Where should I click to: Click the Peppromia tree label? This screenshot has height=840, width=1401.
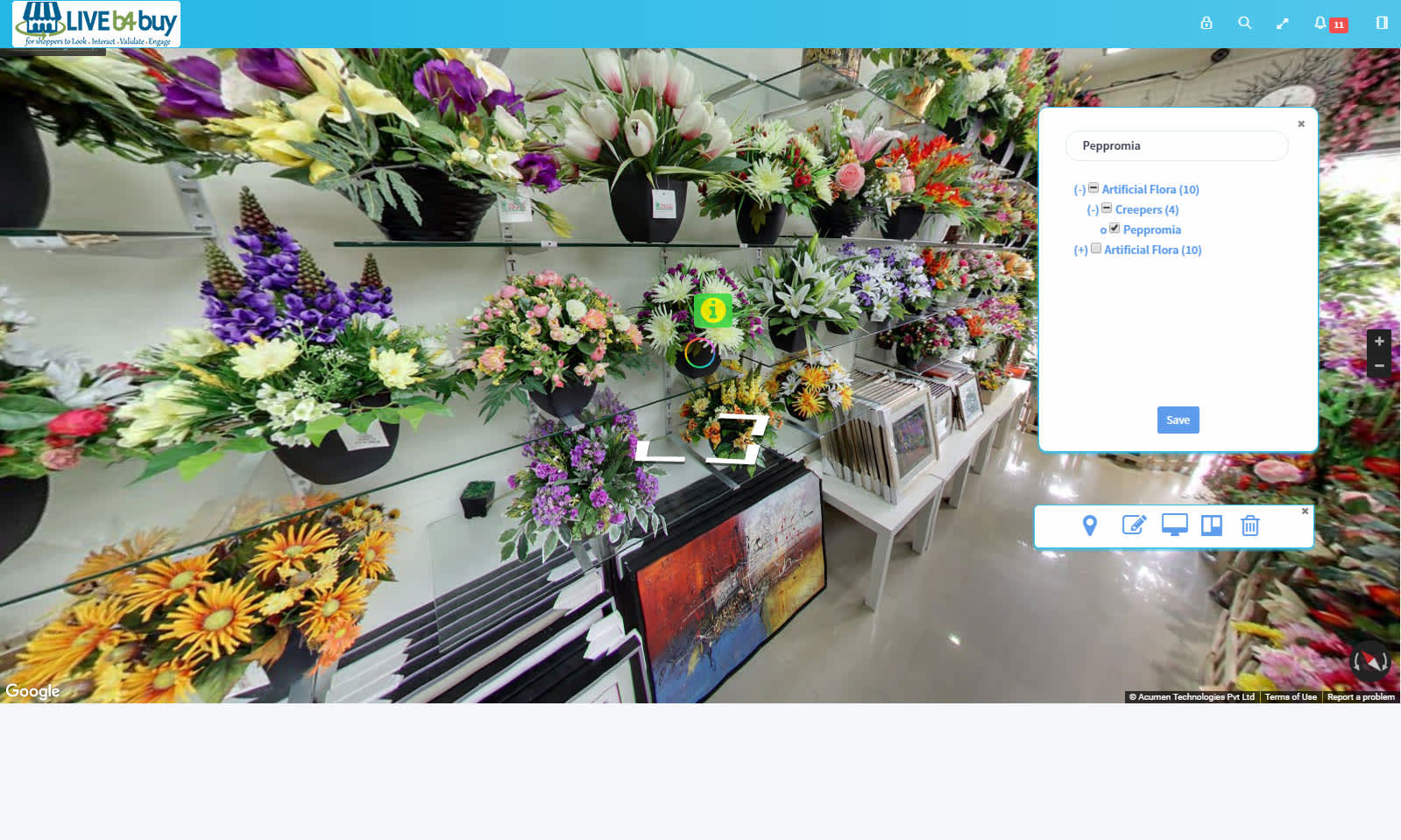pos(1152,229)
